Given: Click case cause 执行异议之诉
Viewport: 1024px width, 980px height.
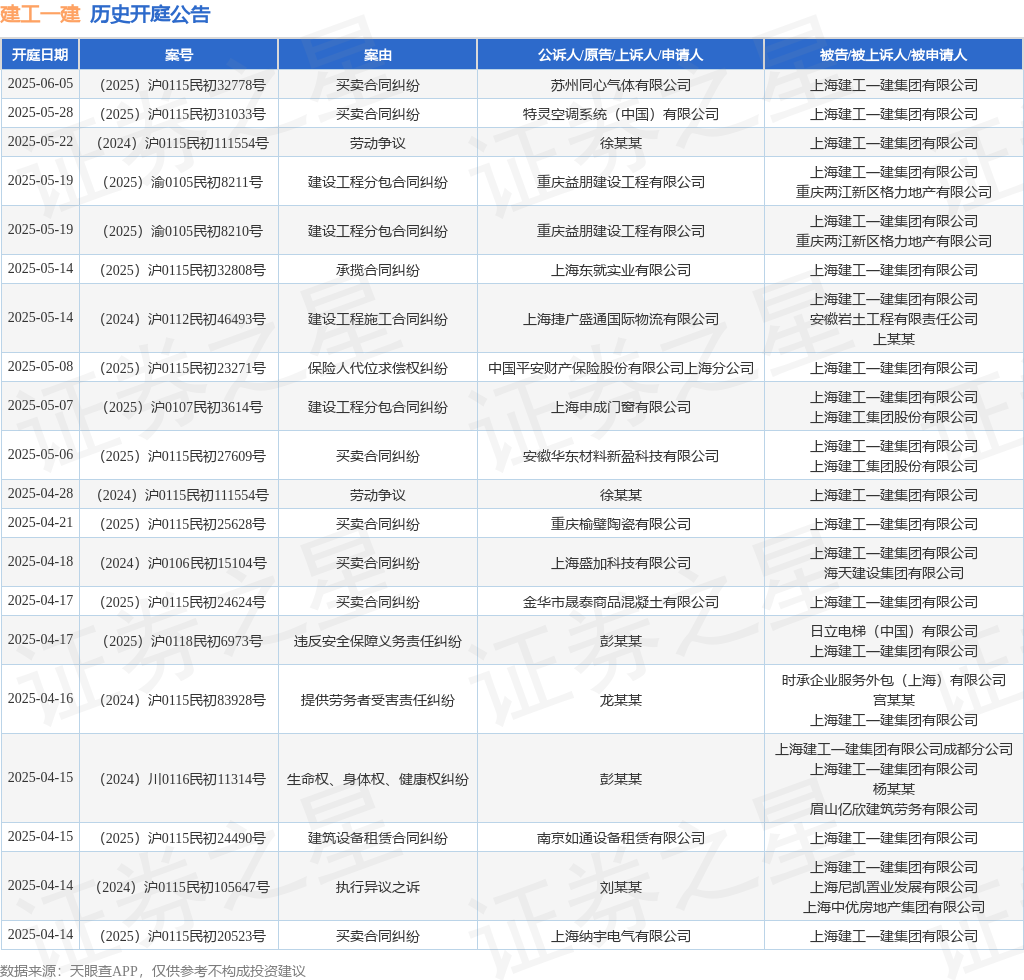Looking at the screenshot, I should tap(377, 887).
